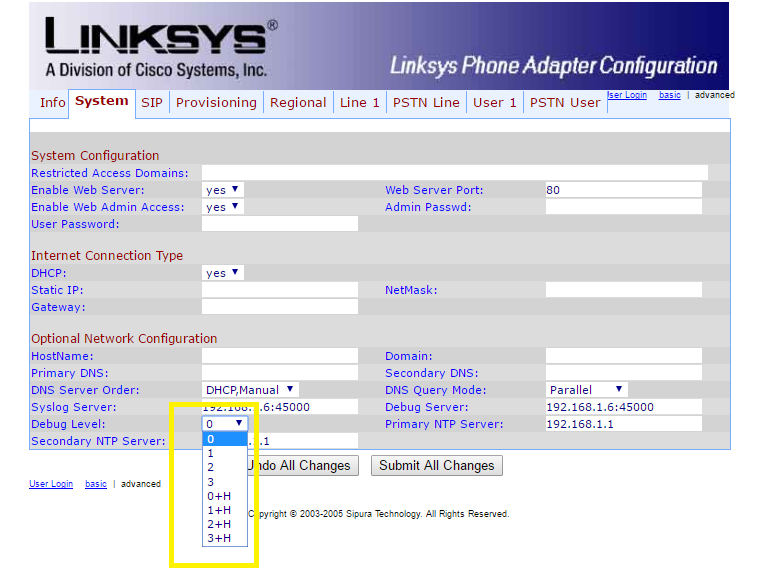Image resolution: width=780 pixels, height=577 pixels.
Task: Click the NetMask field
Action: pos(624,289)
